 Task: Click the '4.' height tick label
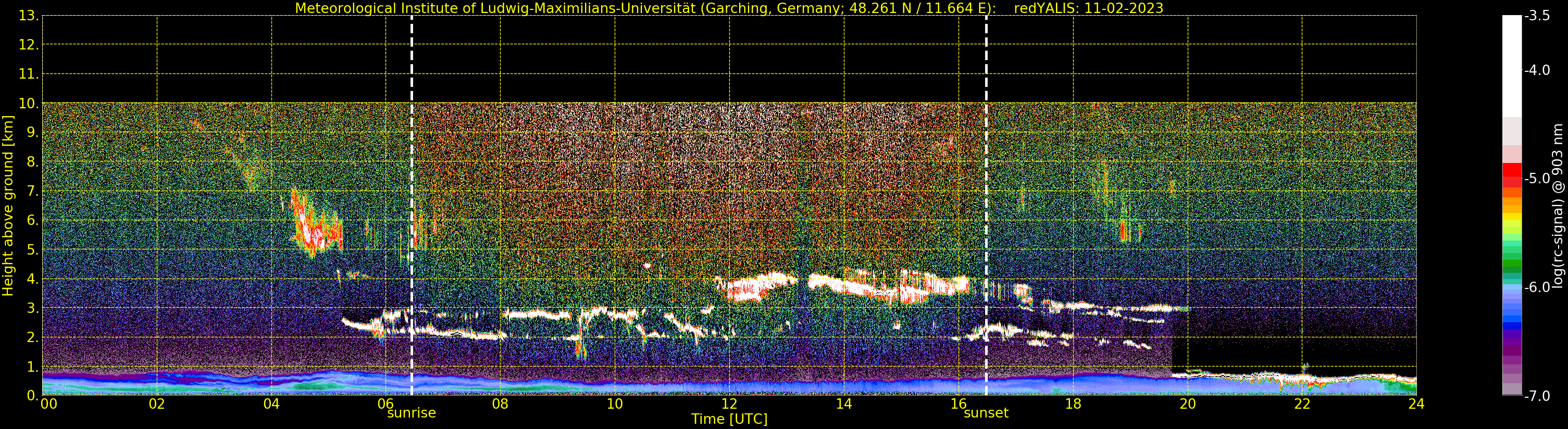[x=32, y=279]
